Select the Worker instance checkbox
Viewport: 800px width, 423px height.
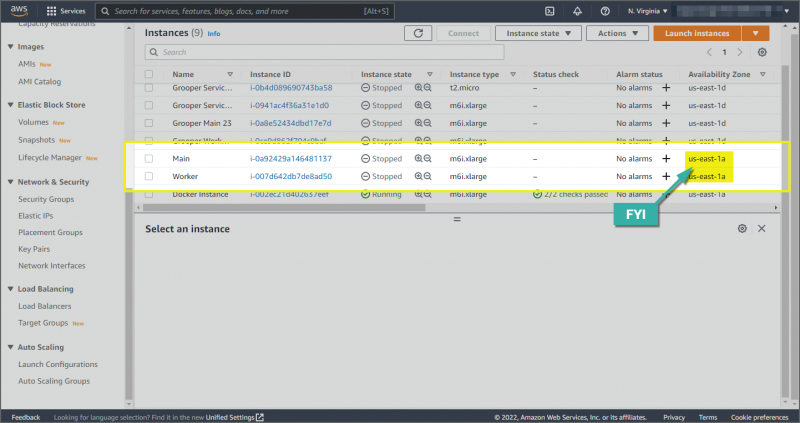[148, 176]
